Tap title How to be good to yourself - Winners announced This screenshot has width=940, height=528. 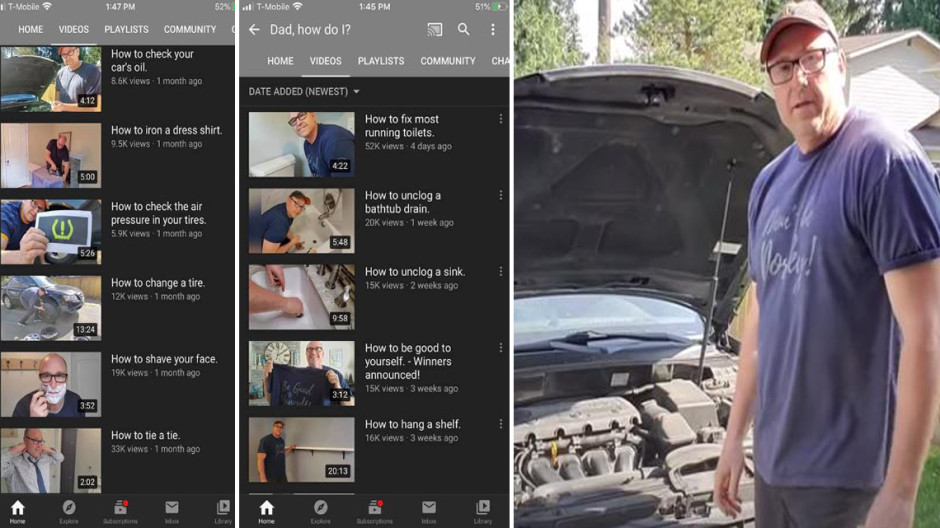click(408, 361)
